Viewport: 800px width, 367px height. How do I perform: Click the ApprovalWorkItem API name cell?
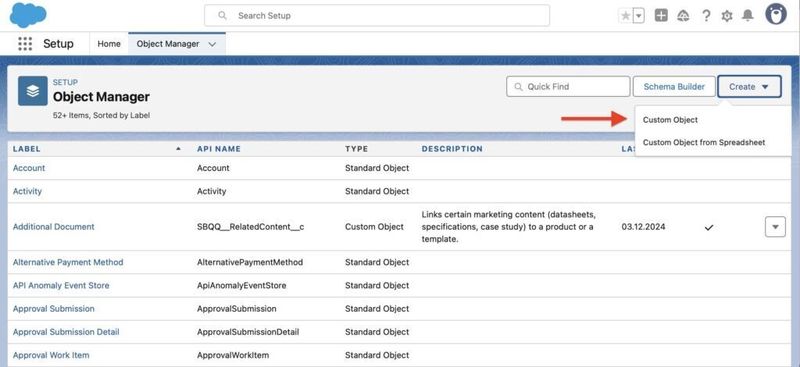(233, 355)
